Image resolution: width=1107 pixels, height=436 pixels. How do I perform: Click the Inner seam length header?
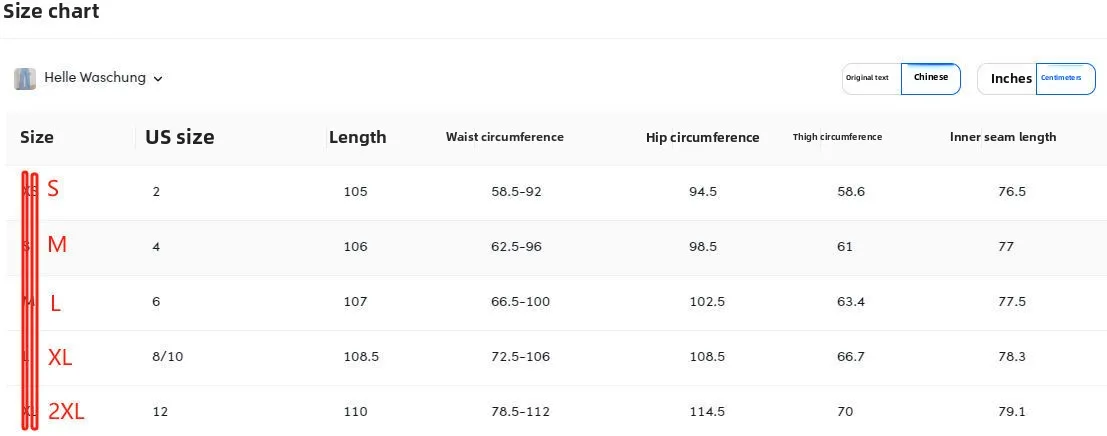pyautogui.click(x=1002, y=137)
